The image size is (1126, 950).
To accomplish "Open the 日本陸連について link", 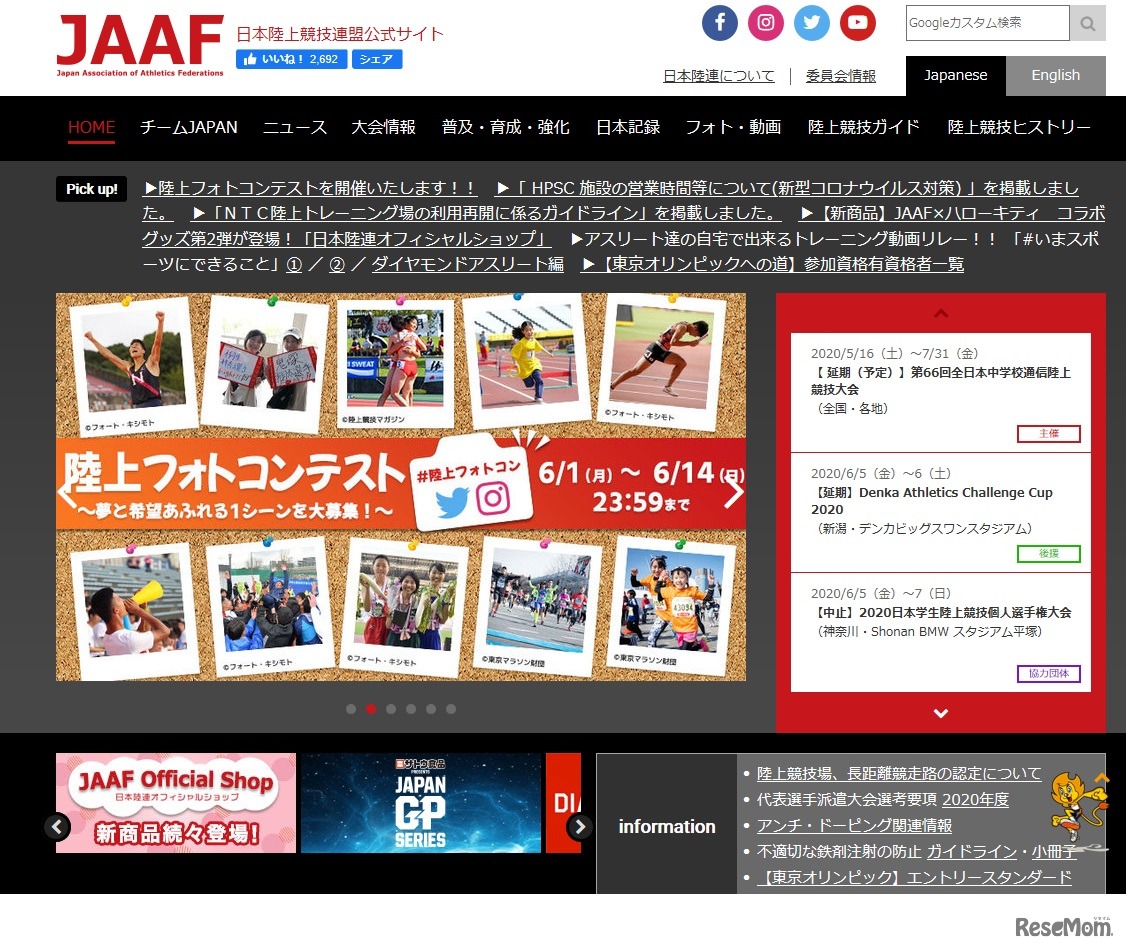I will point(719,75).
